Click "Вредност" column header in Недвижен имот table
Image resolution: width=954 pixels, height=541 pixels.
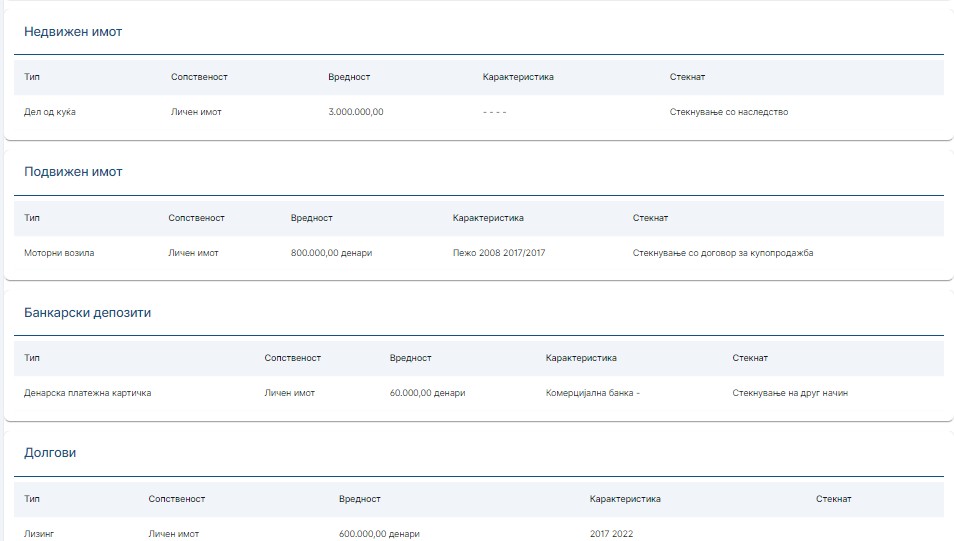(x=349, y=77)
